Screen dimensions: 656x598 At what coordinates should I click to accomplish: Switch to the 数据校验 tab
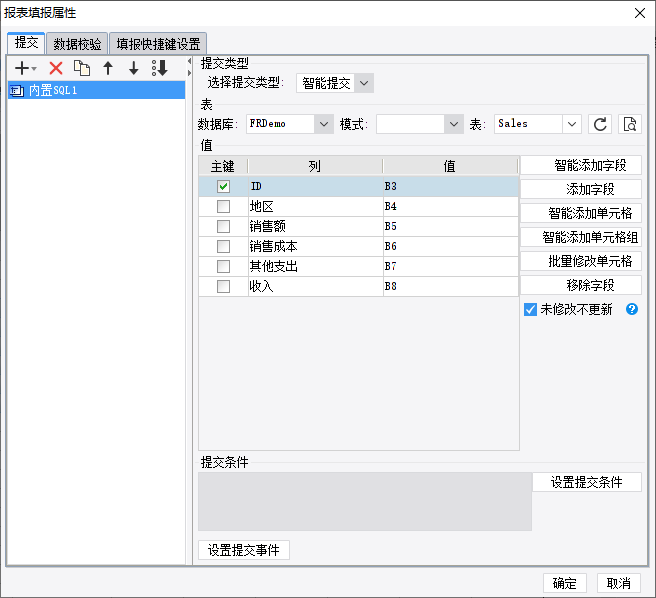[77, 44]
